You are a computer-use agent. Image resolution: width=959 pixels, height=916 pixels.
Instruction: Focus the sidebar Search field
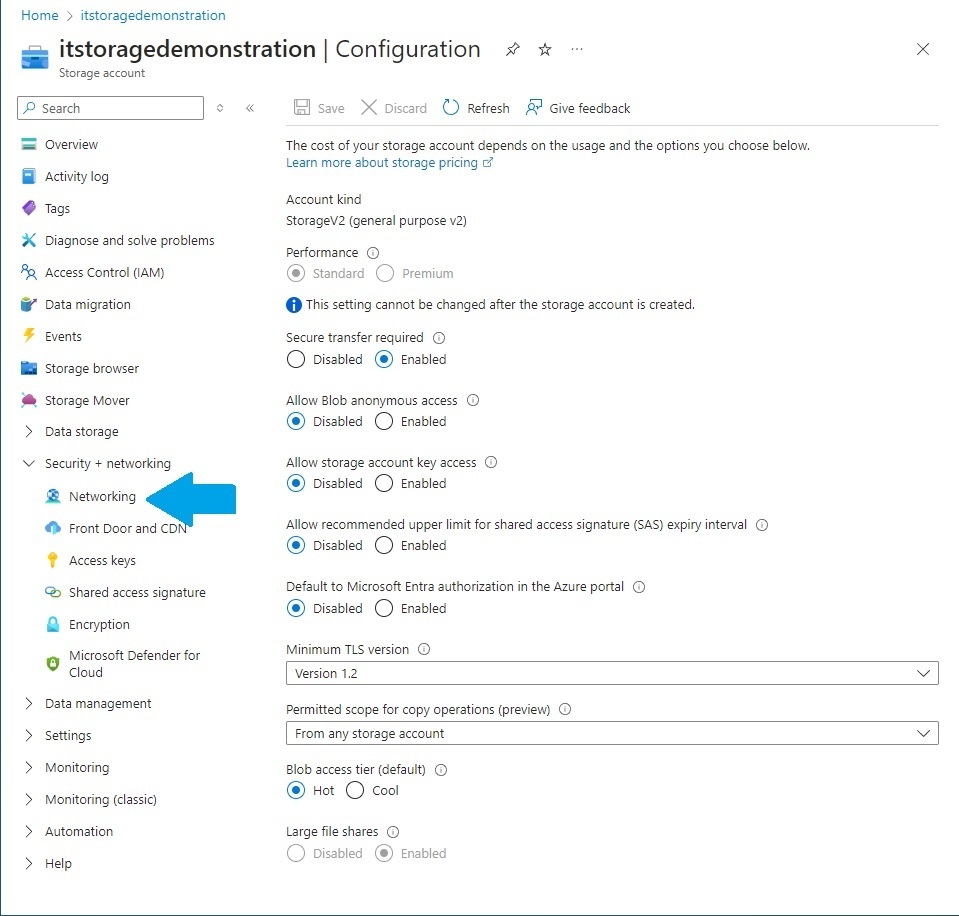point(111,108)
